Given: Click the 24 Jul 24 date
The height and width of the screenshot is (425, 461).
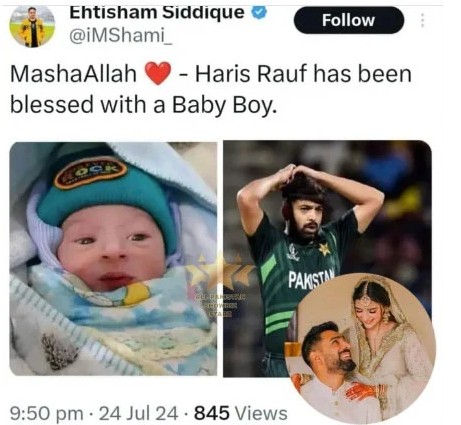Looking at the screenshot, I should pos(139,413).
